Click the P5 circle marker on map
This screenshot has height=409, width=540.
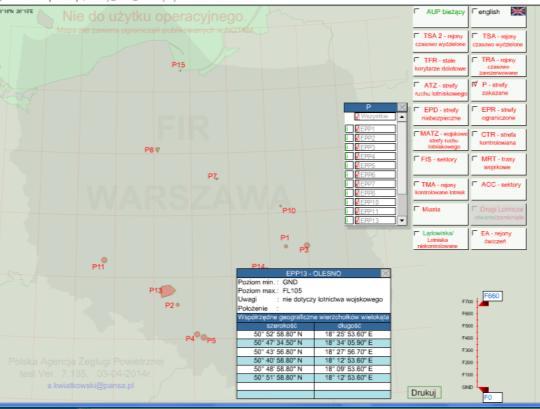pos(204,337)
